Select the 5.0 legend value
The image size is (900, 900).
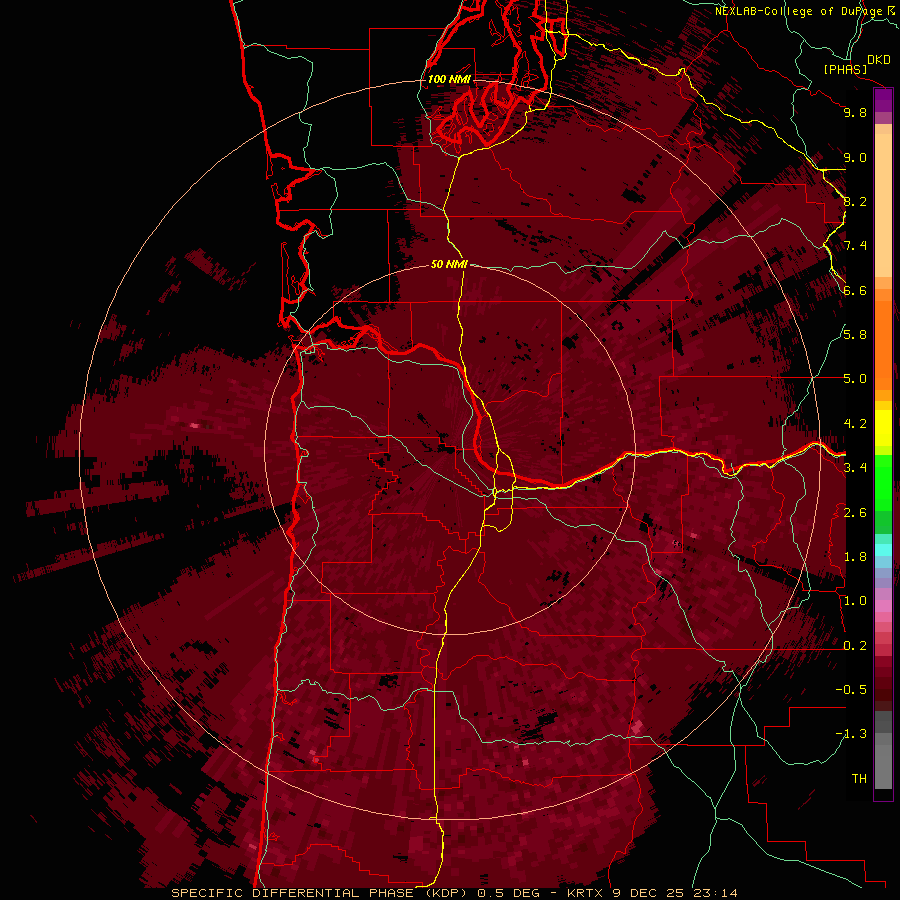855,379
